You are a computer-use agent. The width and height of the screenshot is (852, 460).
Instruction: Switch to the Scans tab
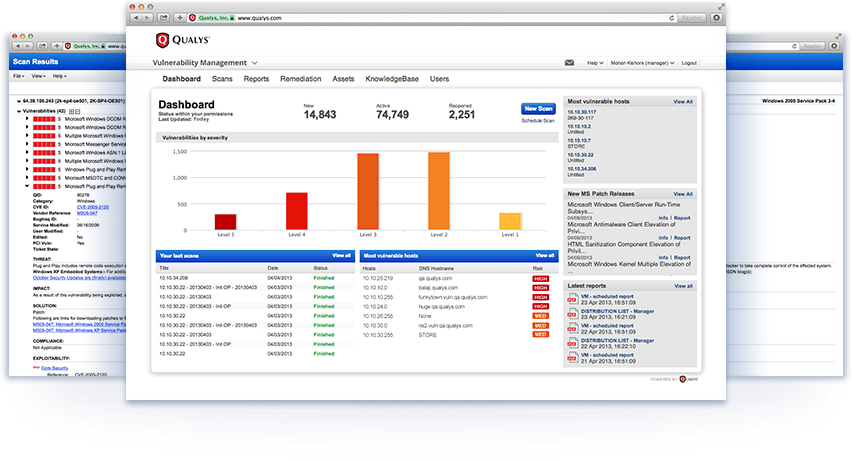(222, 79)
